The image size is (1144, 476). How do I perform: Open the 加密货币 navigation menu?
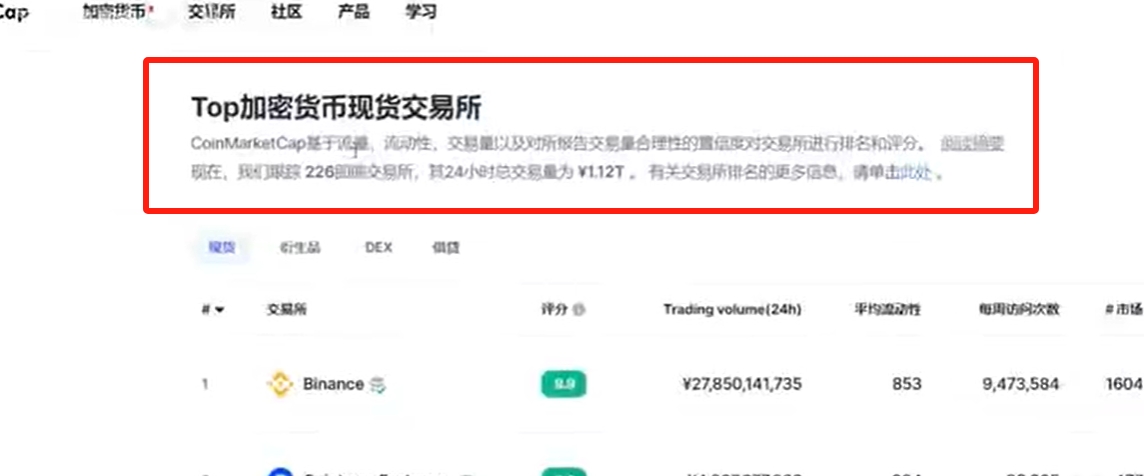tap(116, 12)
